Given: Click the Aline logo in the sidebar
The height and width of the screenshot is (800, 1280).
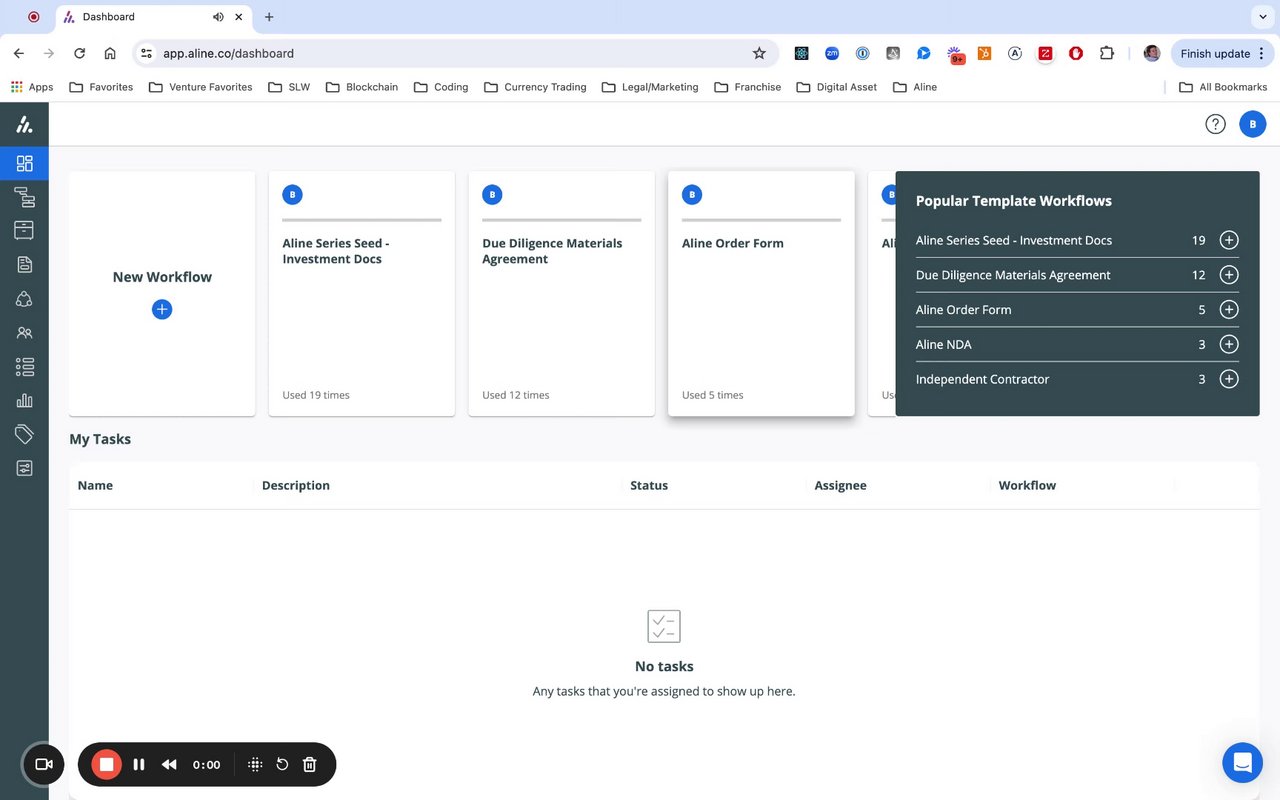Looking at the screenshot, I should click(24, 125).
